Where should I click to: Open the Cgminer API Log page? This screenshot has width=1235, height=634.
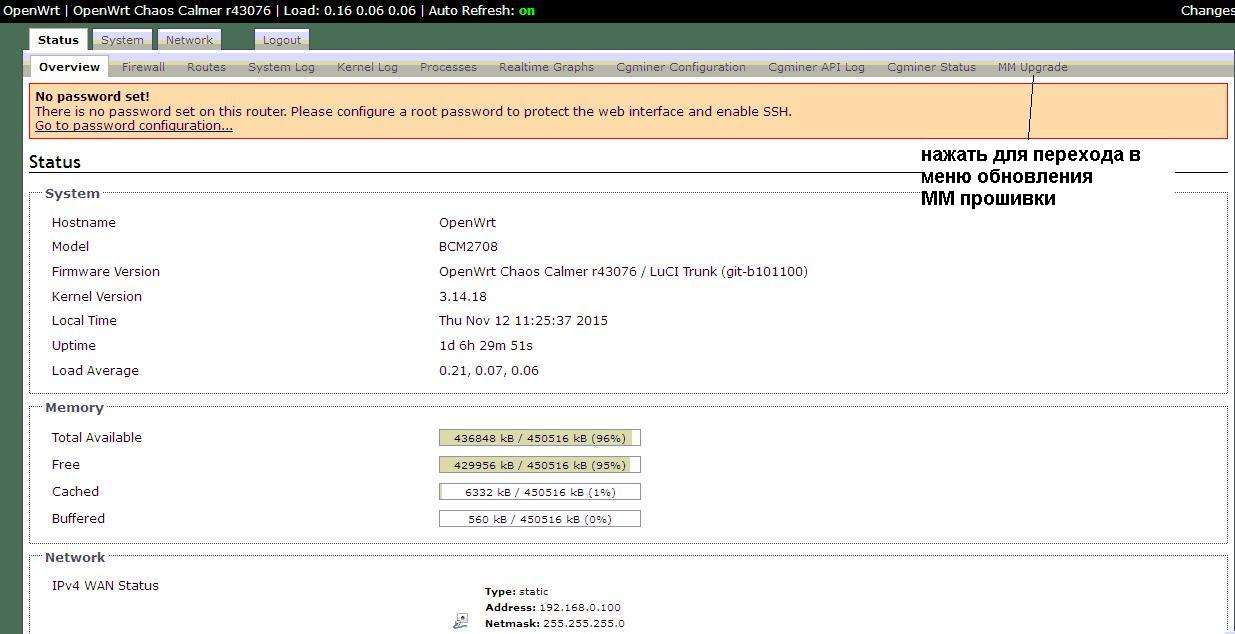point(816,67)
